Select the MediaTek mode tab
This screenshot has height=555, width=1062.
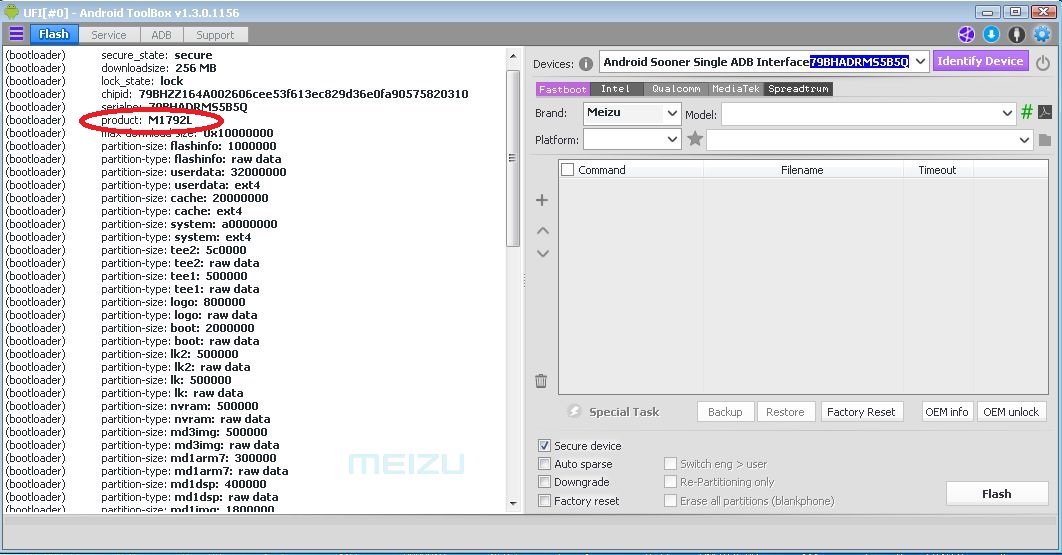pos(736,89)
